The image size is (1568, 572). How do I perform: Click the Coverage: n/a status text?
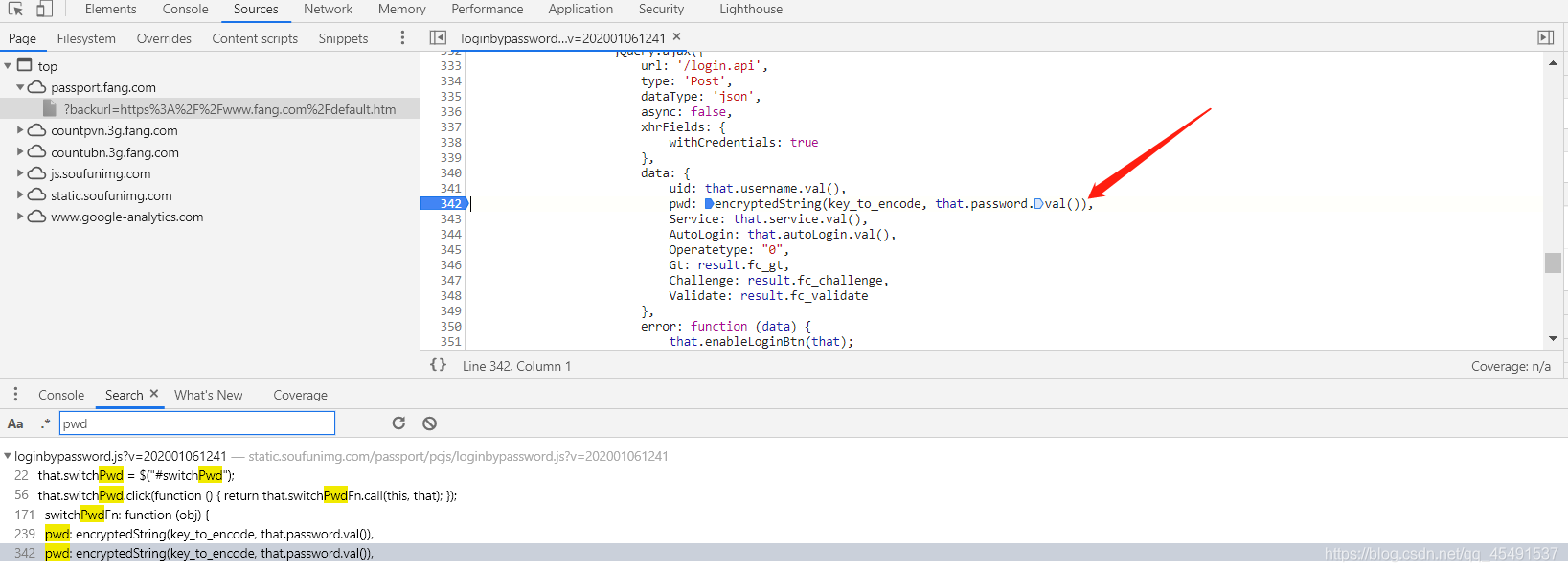click(1511, 366)
